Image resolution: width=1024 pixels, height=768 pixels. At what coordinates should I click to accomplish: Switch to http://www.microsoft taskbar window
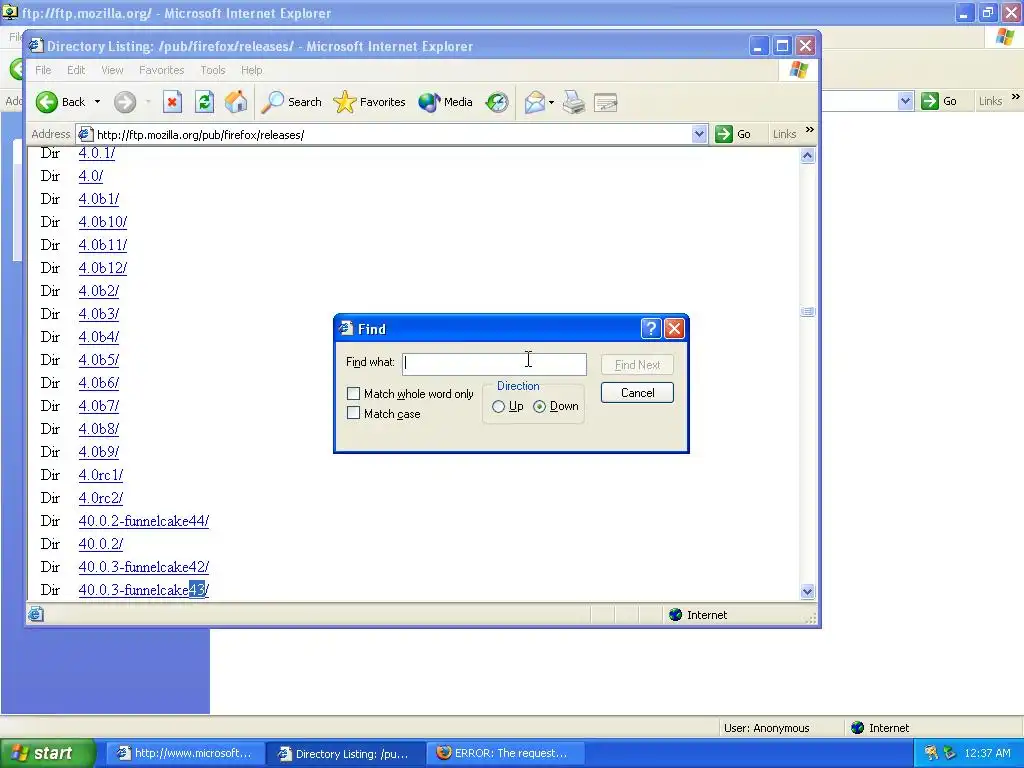185,753
